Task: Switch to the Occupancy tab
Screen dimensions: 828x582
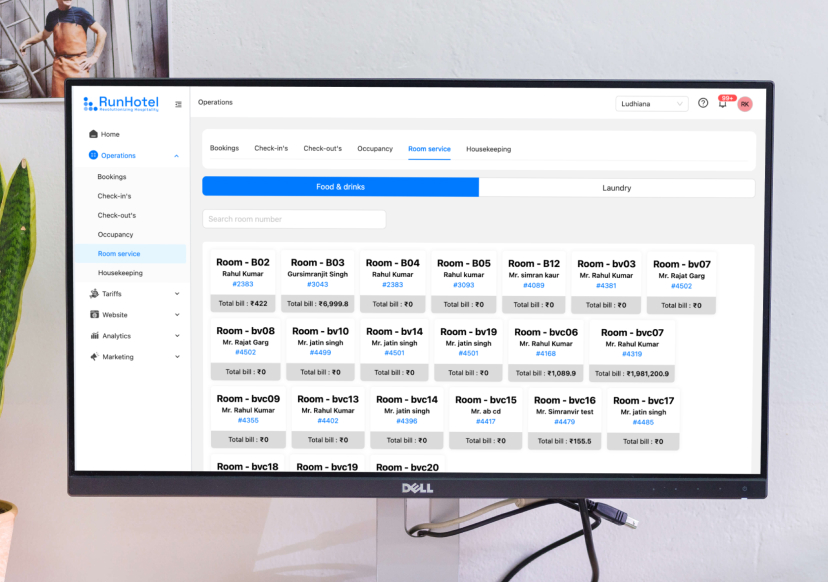Action: (x=375, y=149)
